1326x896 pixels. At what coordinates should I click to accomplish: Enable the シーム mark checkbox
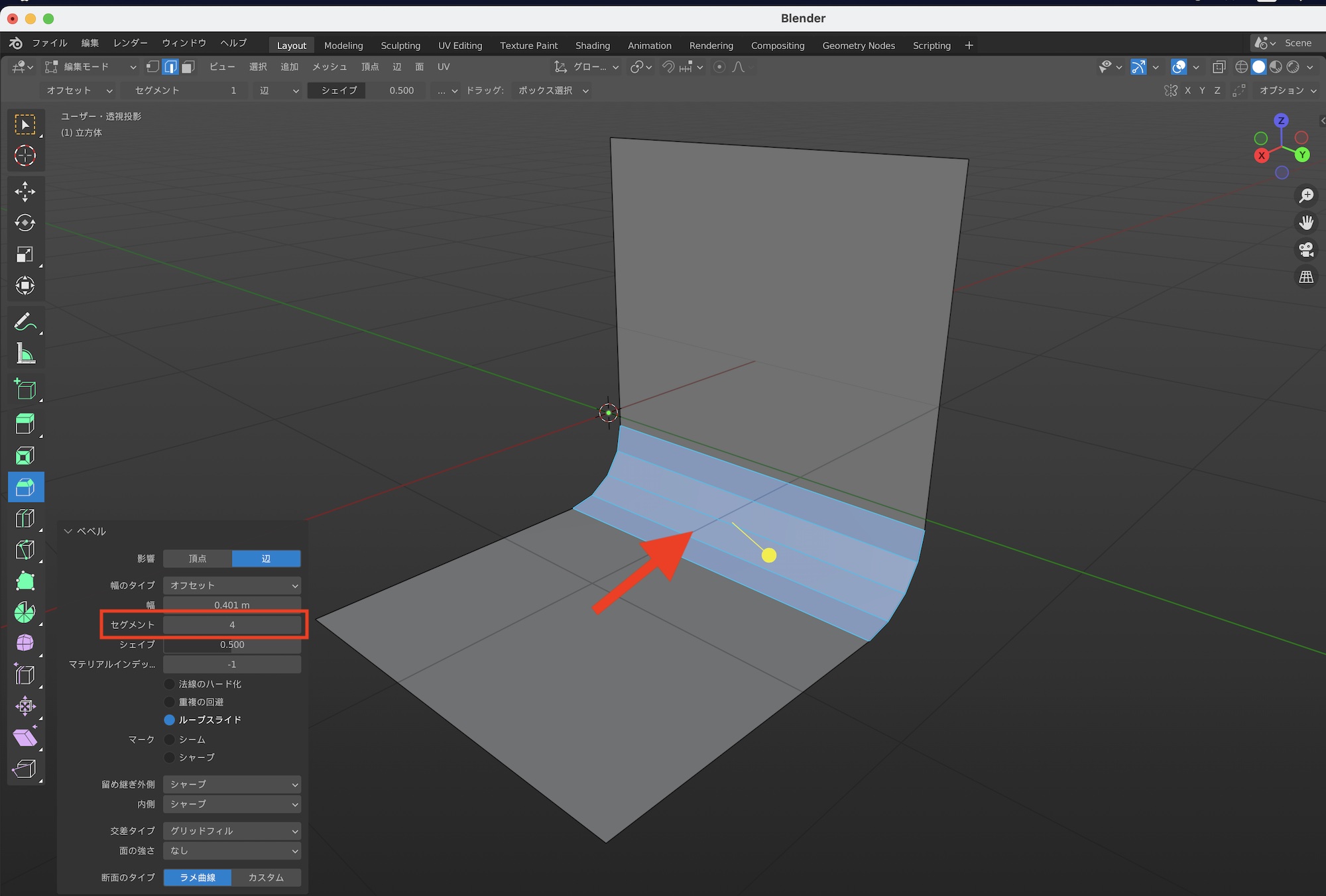(x=170, y=740)
